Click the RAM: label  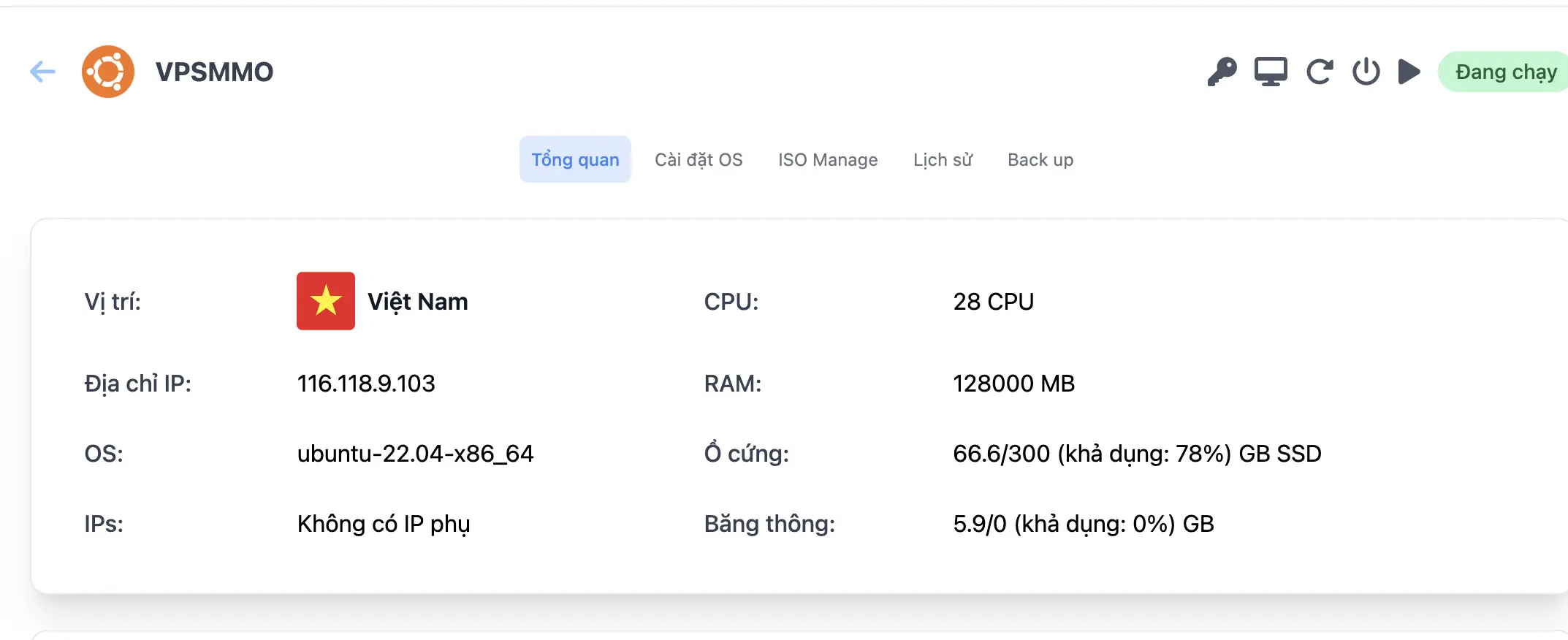point(733,383)
